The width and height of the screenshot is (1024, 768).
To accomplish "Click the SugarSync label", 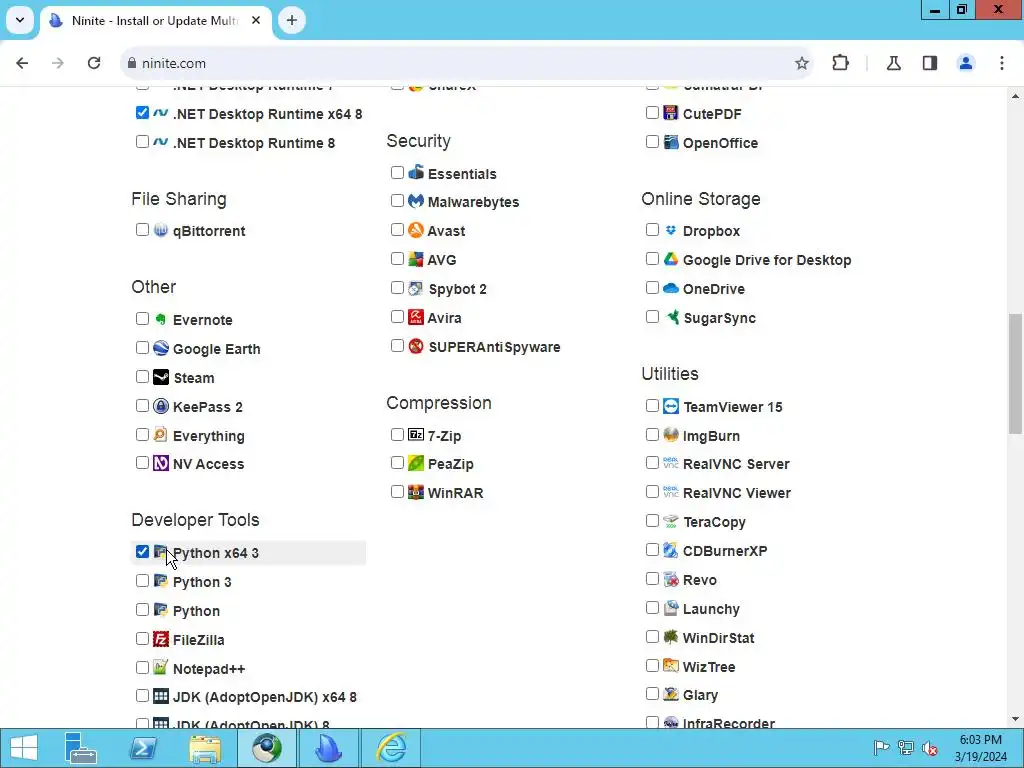I will tap(719, 318).
